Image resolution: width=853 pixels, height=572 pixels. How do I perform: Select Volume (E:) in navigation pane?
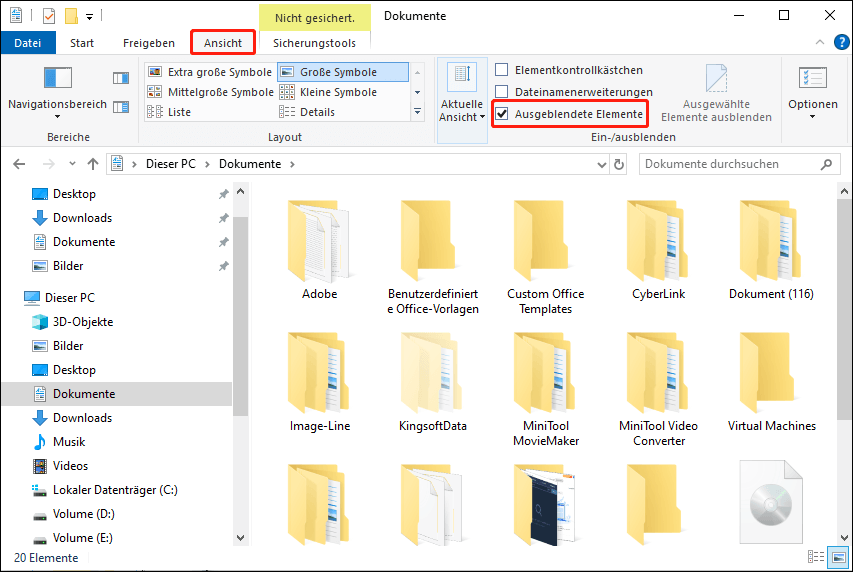pos(73,538)
